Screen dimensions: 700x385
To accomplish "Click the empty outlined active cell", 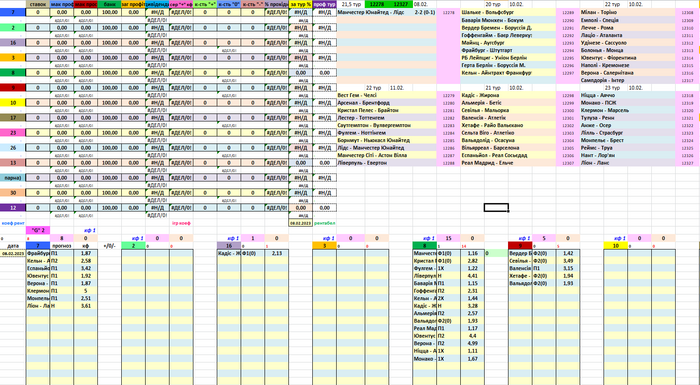I will click(x=496, y=208).
